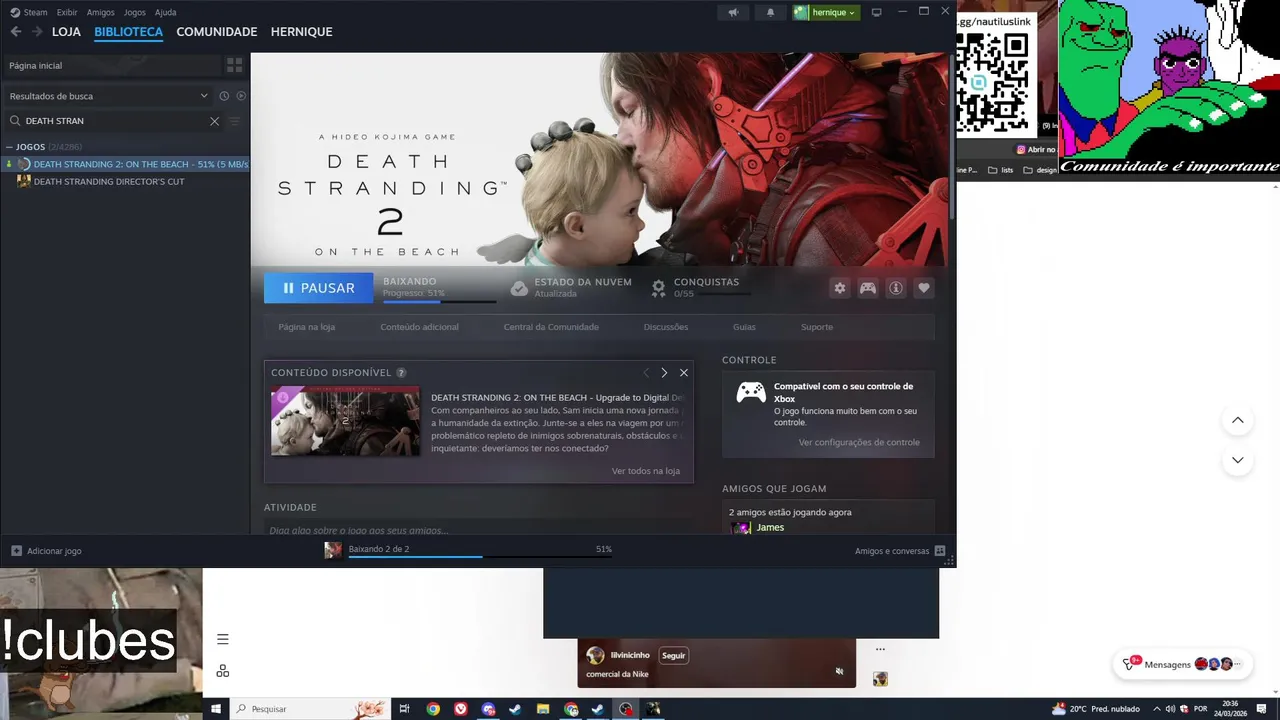Close the Conteúdo Disponível panel
Image resolution: width=1280 pixels, height=720 pixels.
[684, 373]
